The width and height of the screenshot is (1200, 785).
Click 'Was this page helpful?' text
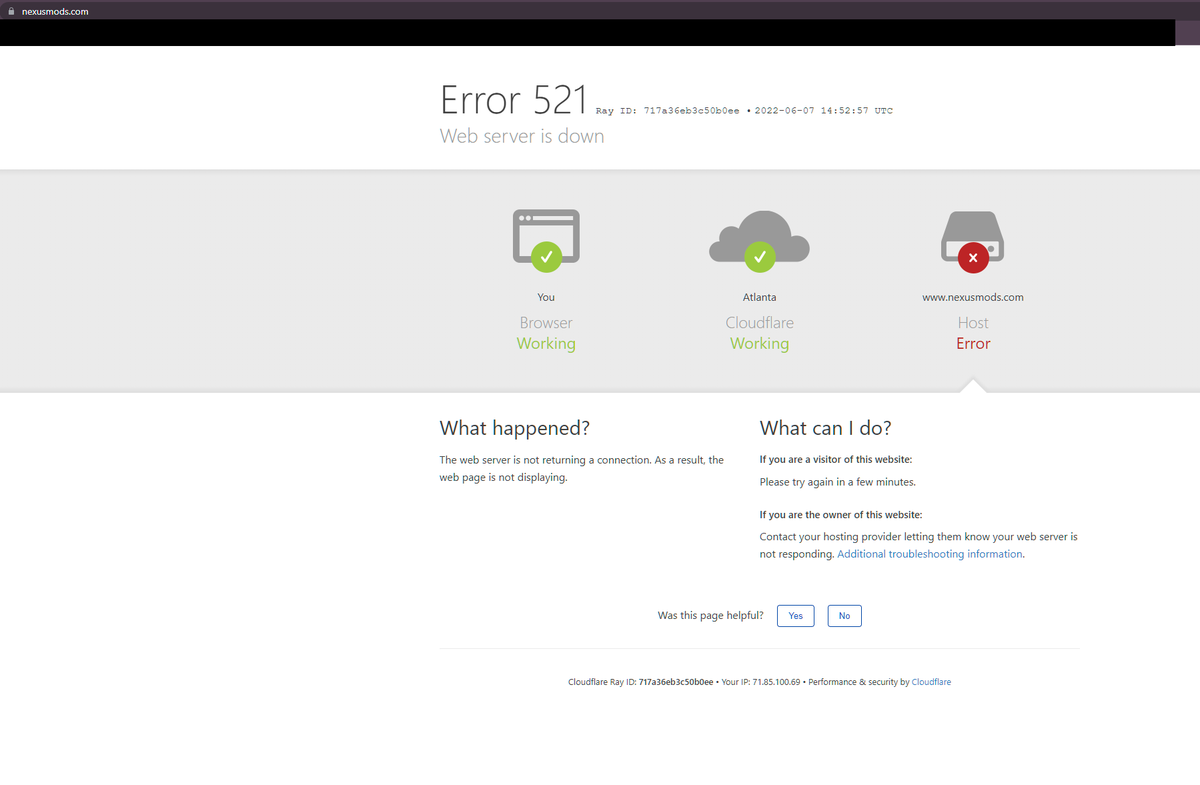[x=711, y=616]
